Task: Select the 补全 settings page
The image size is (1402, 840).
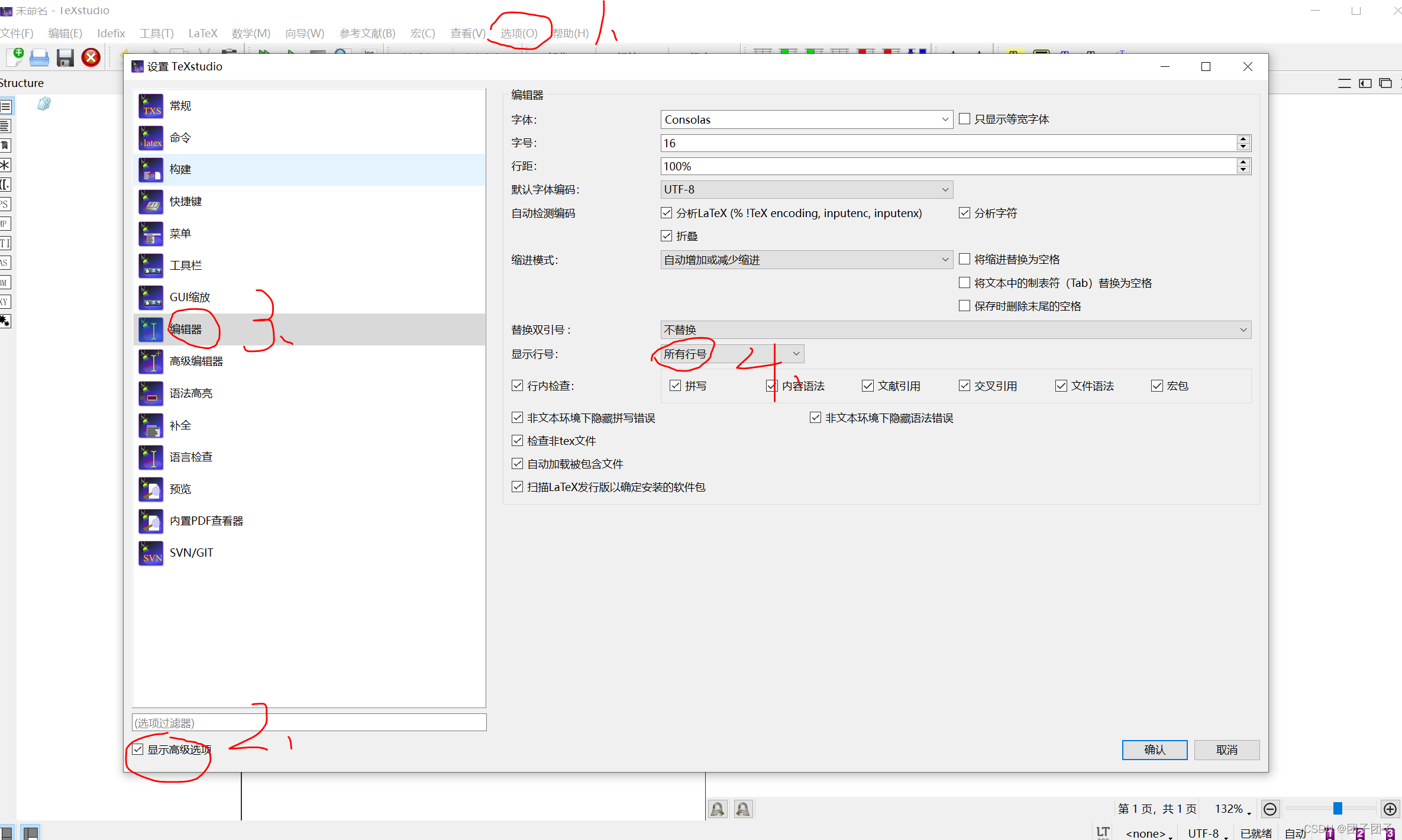Action: coord(309,425)
